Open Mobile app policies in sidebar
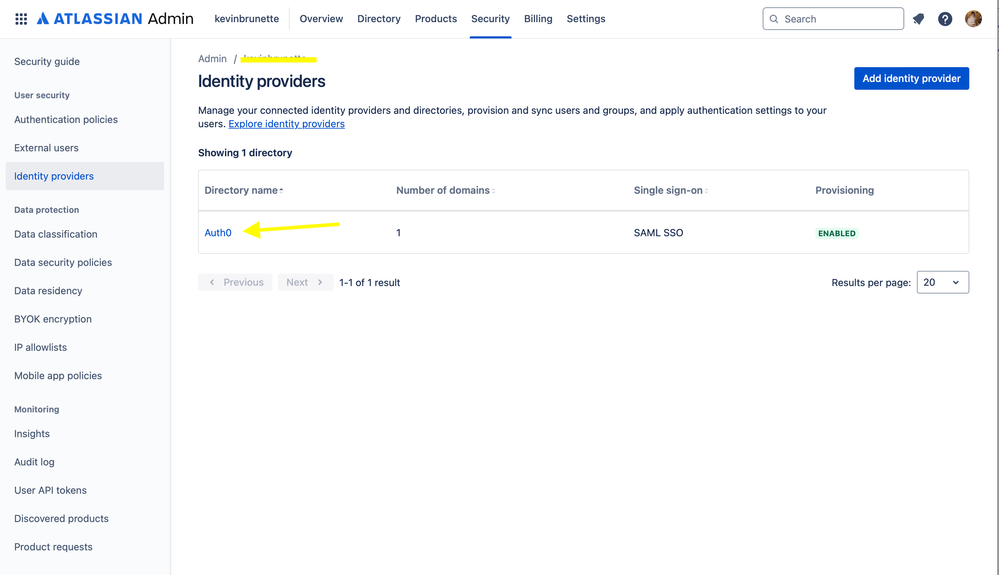This screenshot has height=575, width=999. tap(58, 376)
